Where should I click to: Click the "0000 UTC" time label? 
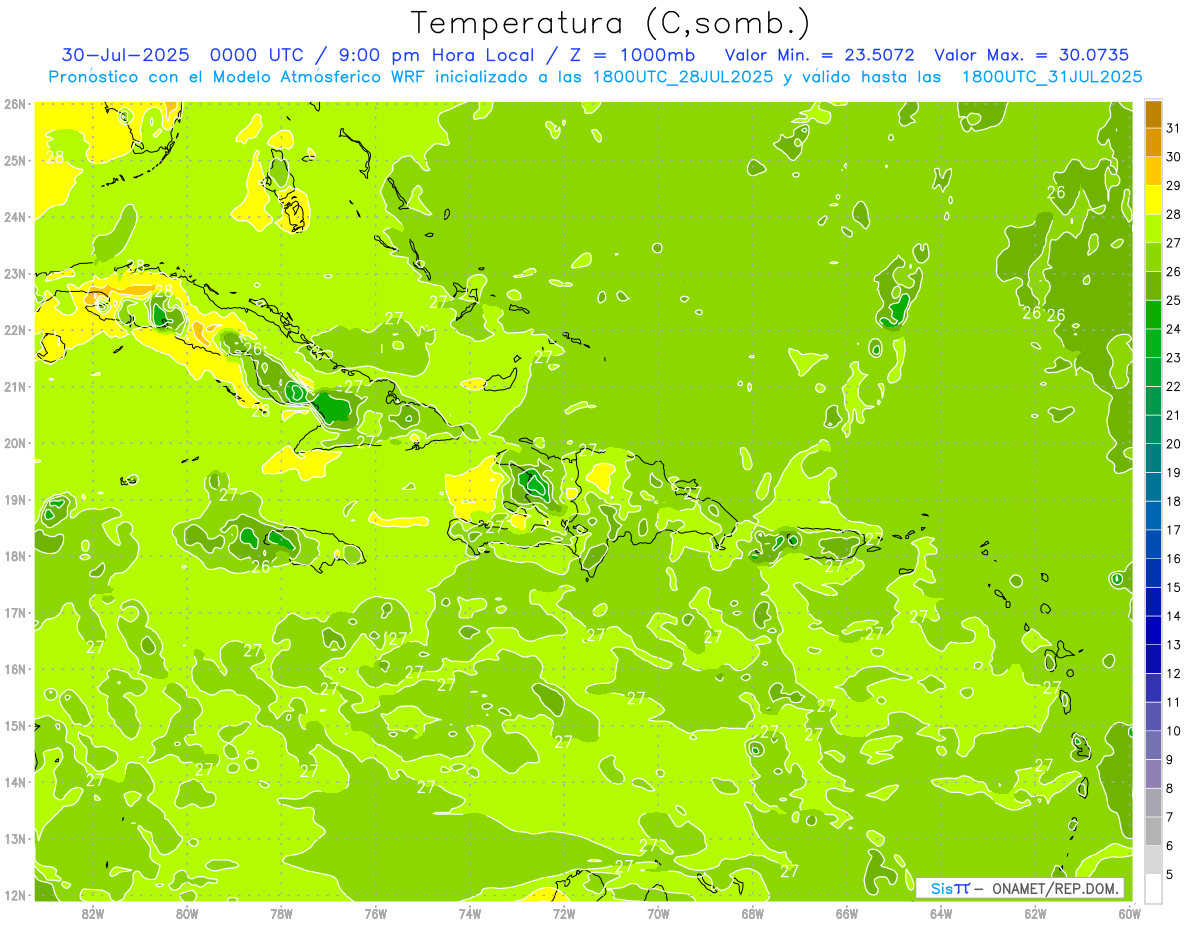point(257,54)
